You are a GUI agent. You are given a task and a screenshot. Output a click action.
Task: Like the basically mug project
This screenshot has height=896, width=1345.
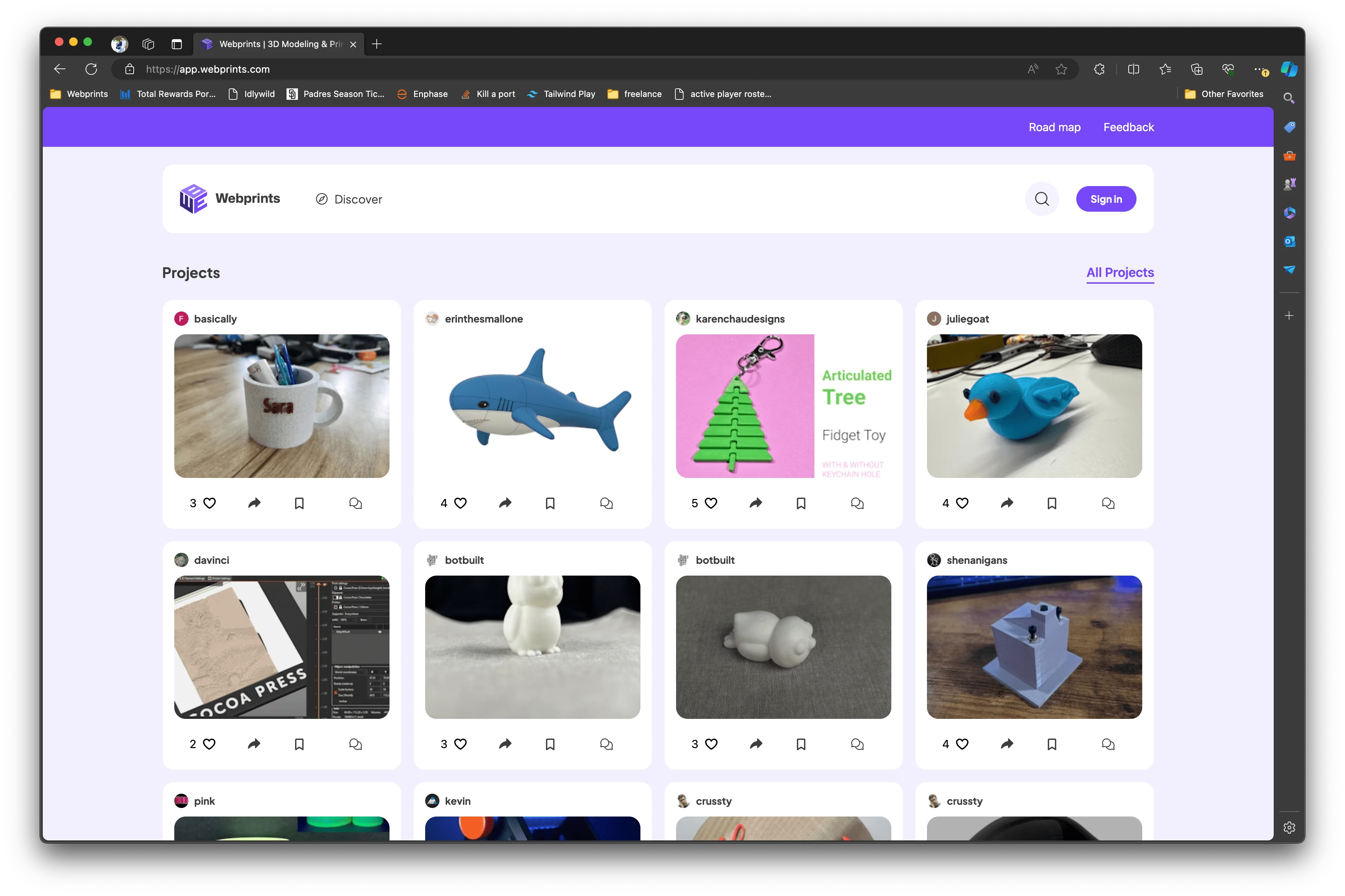(x=210, y=503)
